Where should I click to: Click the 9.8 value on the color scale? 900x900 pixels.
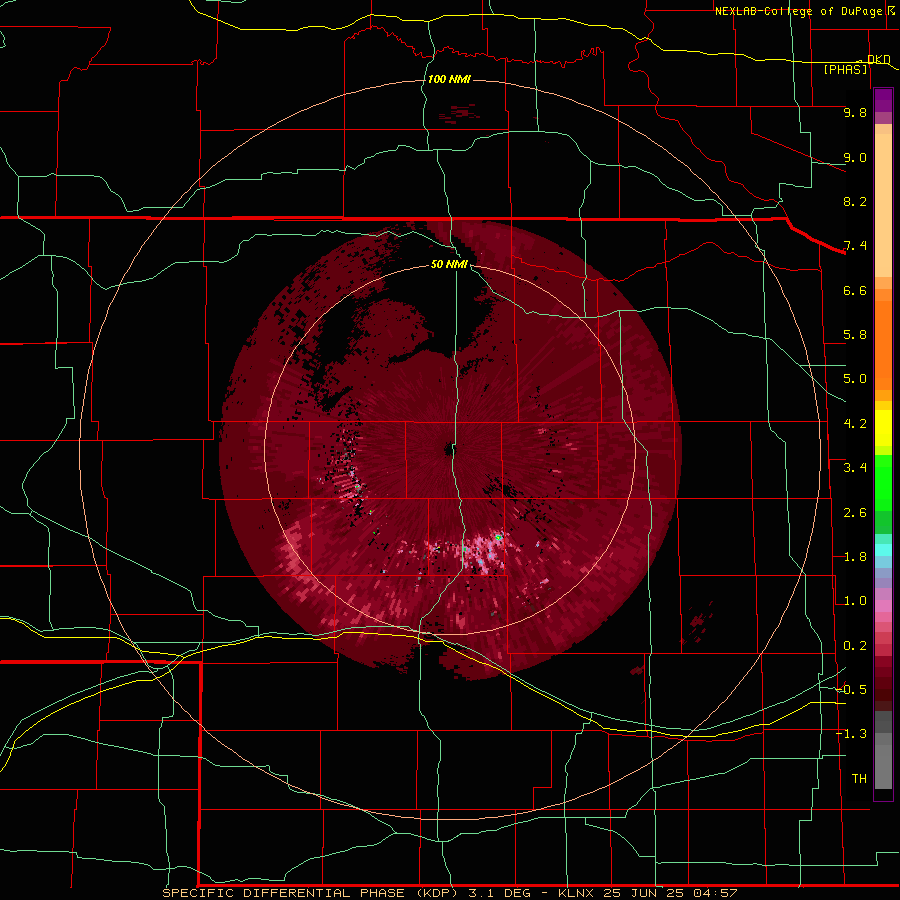855,112
